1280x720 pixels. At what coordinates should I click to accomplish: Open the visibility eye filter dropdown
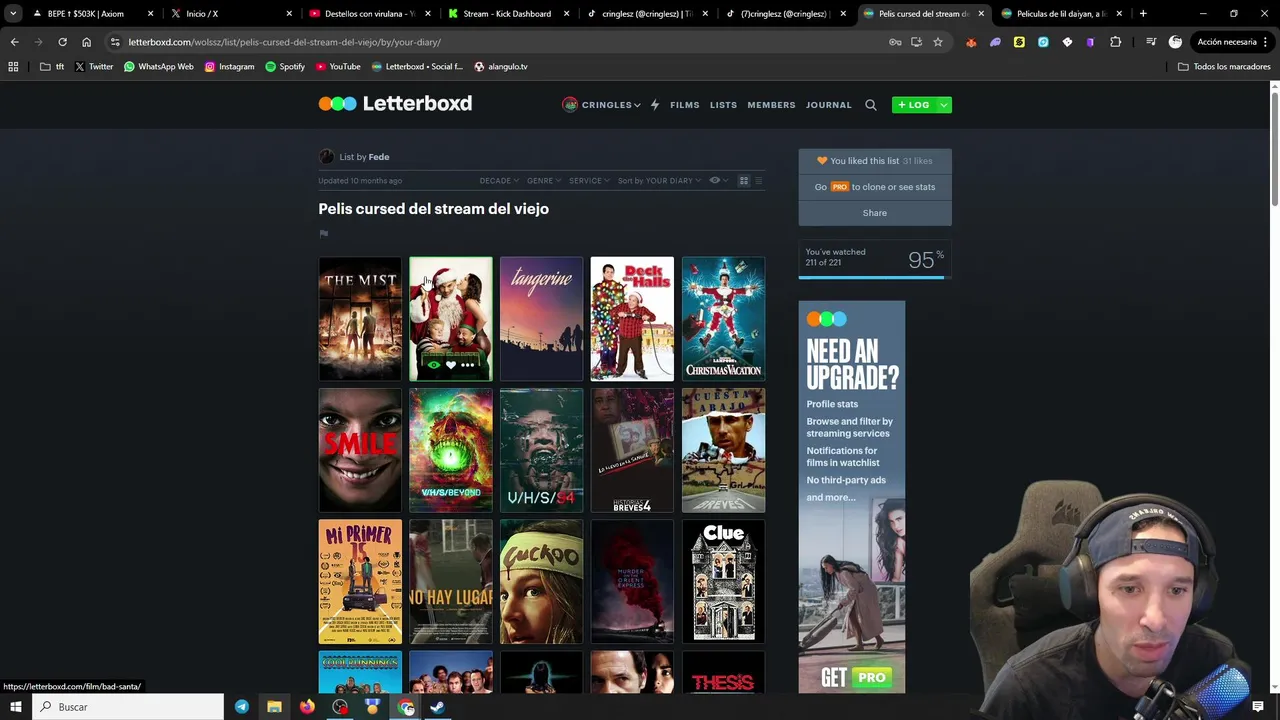[x=717, y=181]
